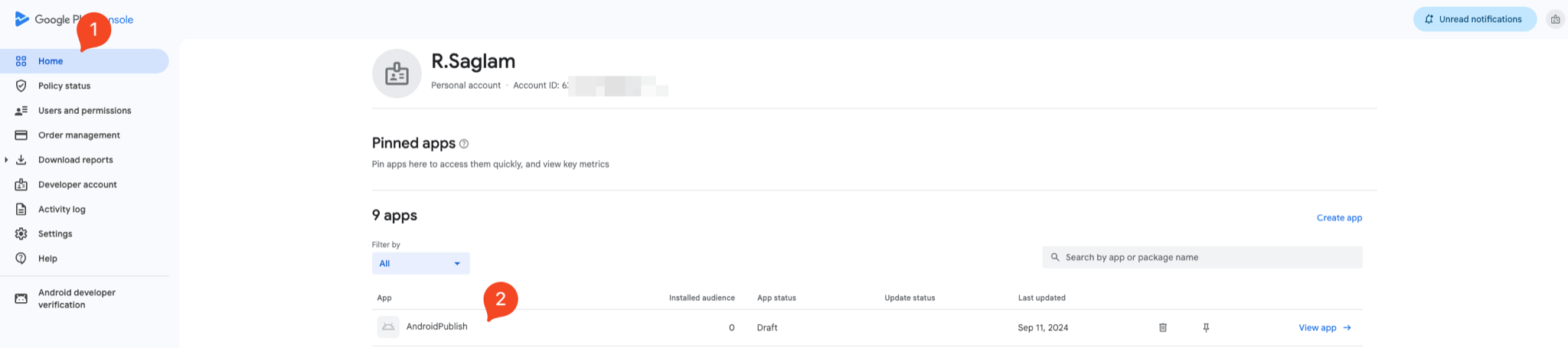Click the Android developer verification icon
Screen dimensions: 1568x348
click(x=21, y=298)
